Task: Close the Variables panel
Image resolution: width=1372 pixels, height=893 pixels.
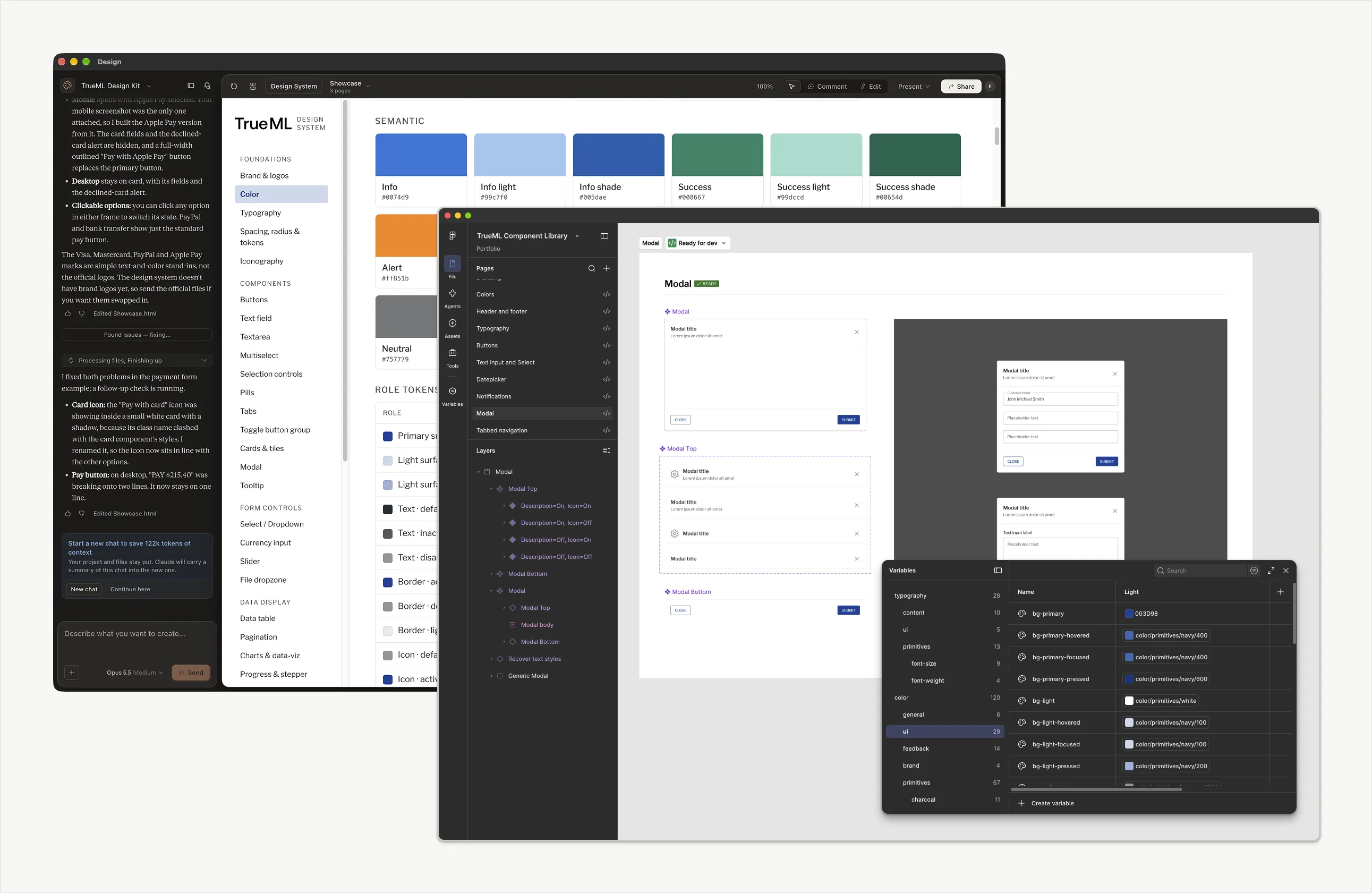Action: pyautogui.click(x=1286, y=570)
